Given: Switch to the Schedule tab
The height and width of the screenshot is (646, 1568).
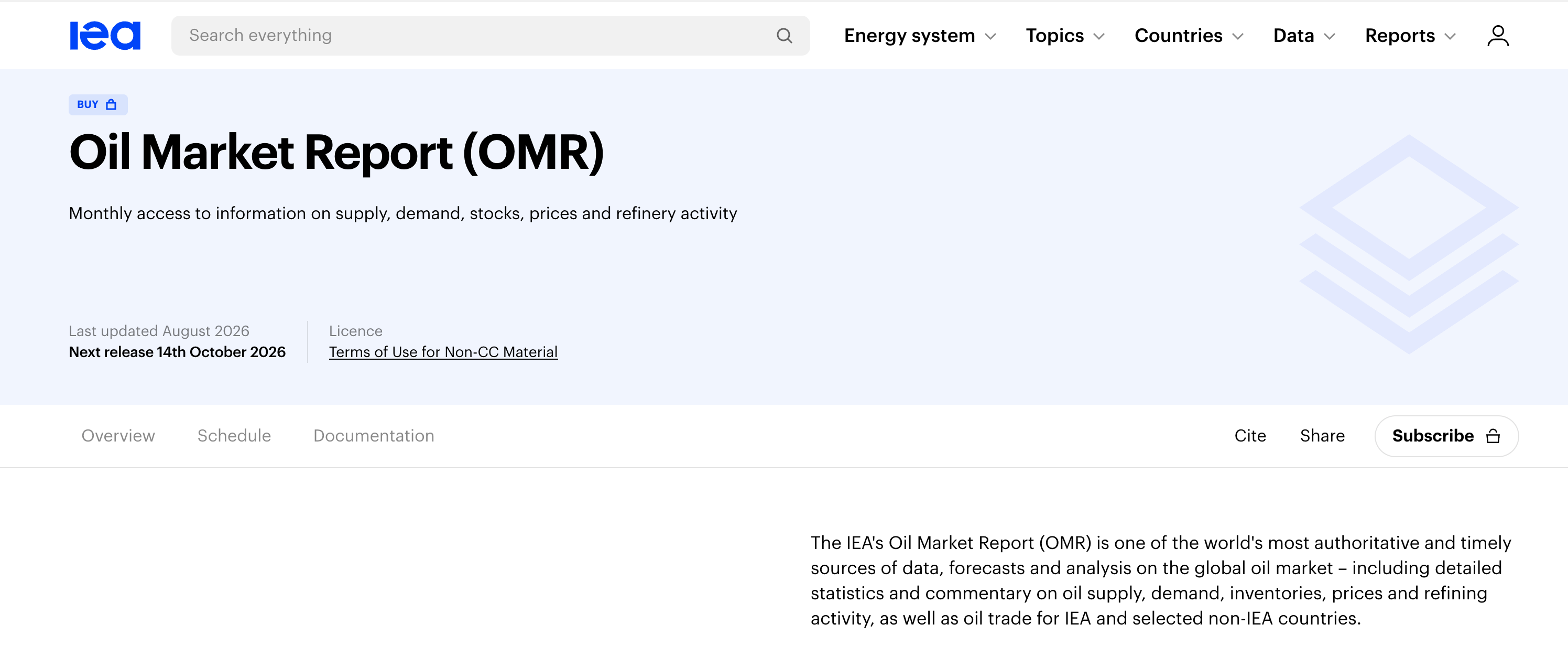Looking at the screenshot, I should point(234,436).
